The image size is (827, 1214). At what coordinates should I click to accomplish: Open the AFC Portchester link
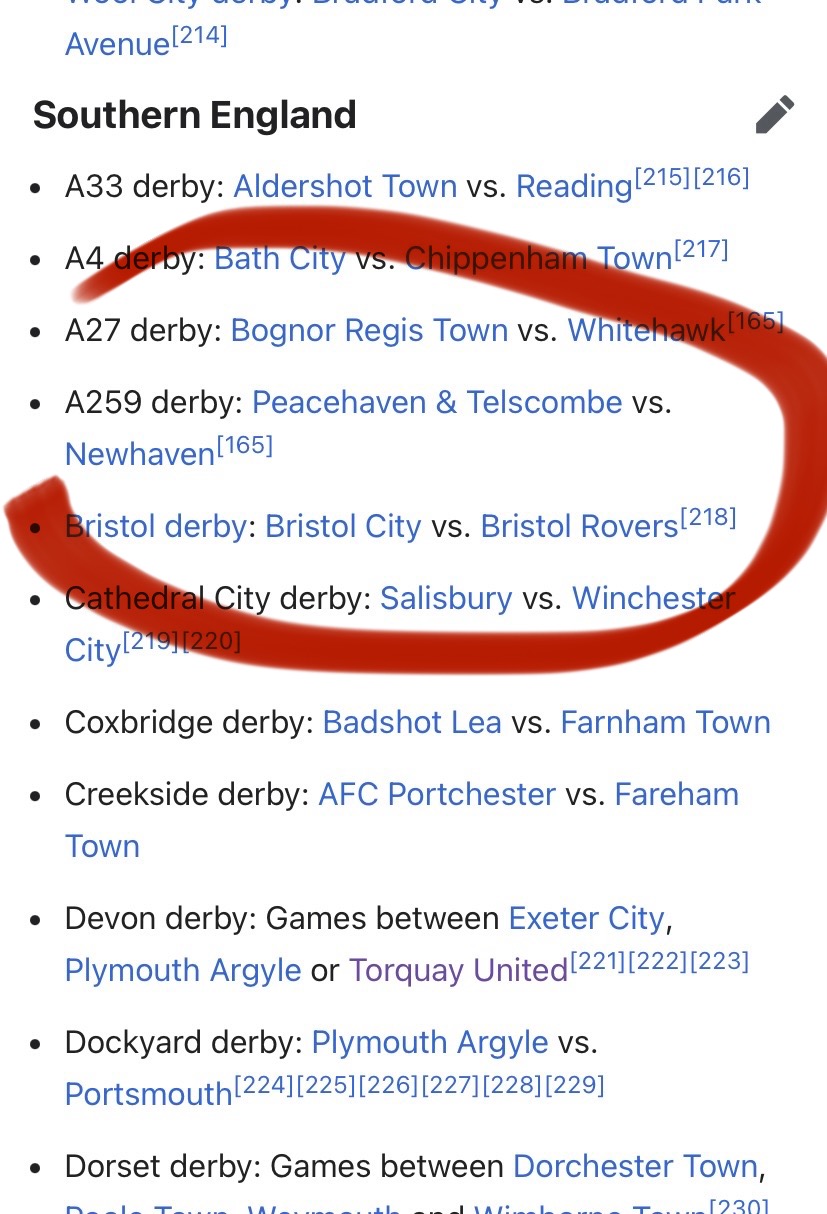437,794
